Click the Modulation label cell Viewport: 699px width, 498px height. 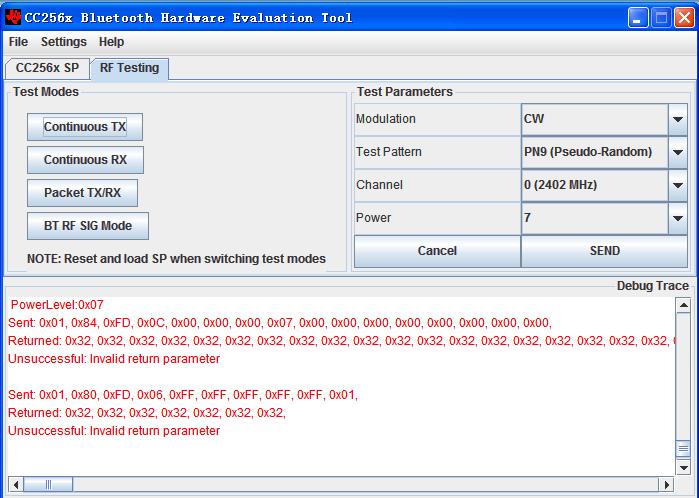(x=437, y=119)
